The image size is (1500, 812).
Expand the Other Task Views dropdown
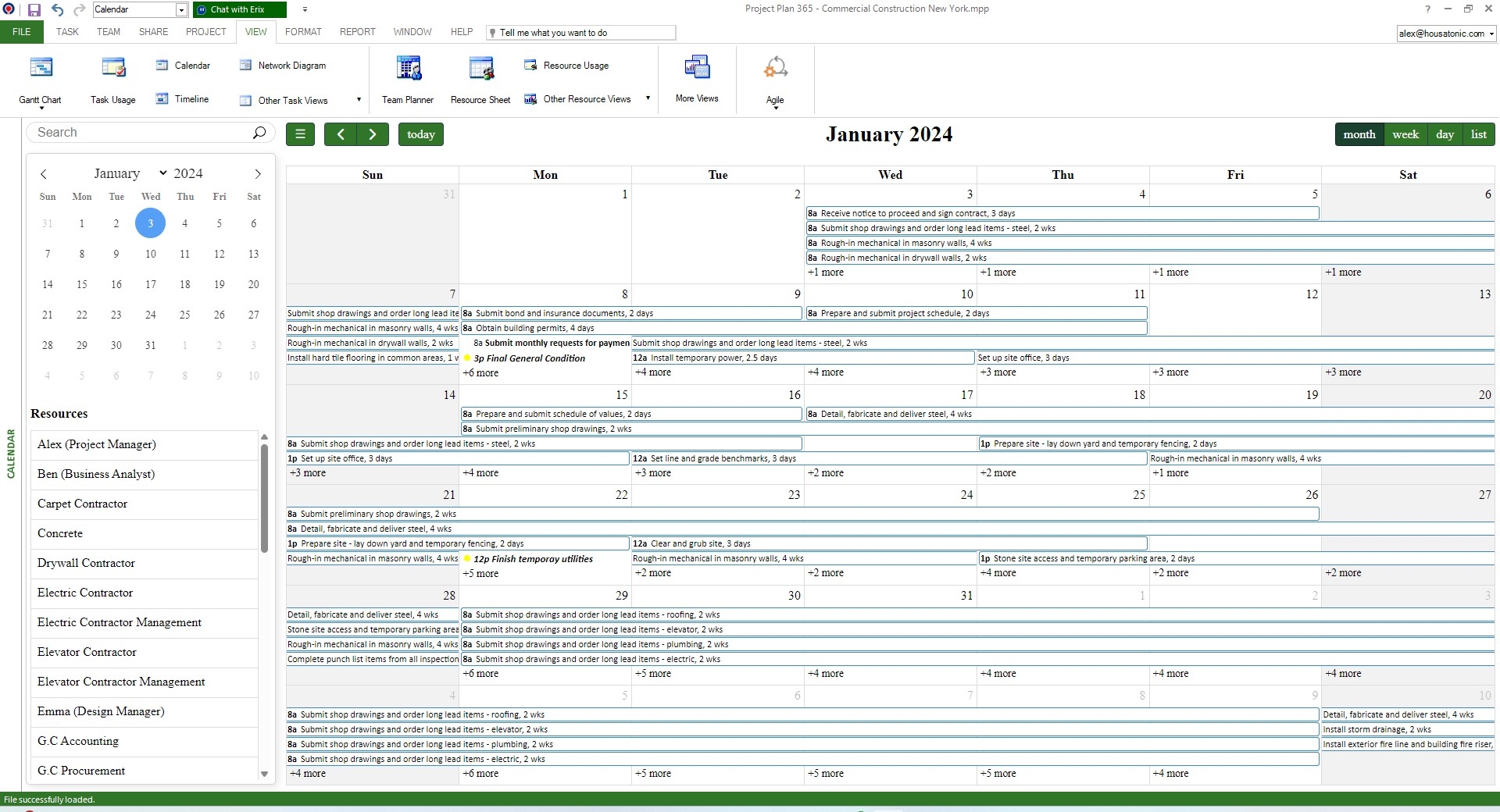[x=358, y=100]
